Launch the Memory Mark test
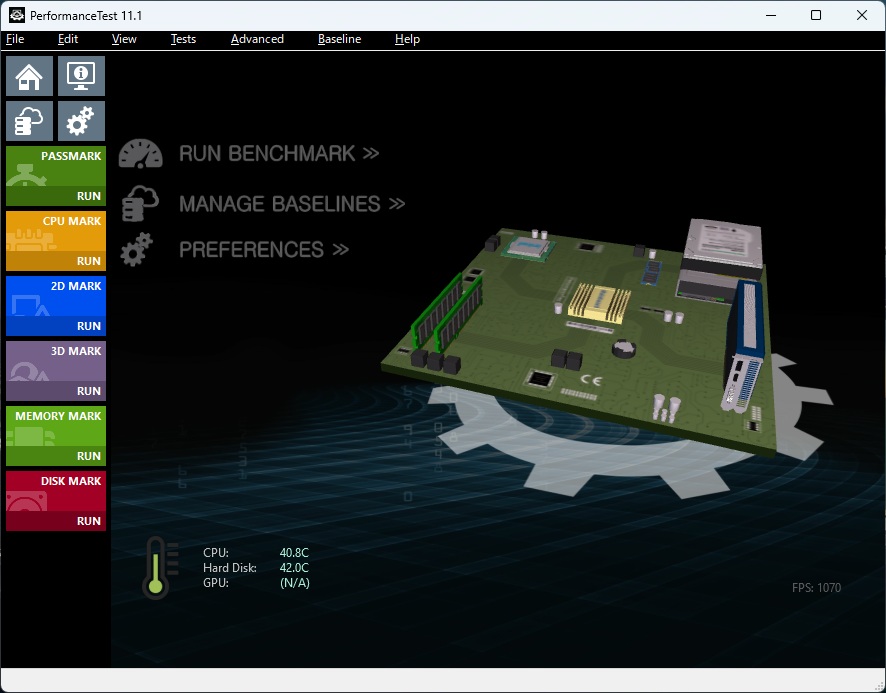 [x=56, y=436]
